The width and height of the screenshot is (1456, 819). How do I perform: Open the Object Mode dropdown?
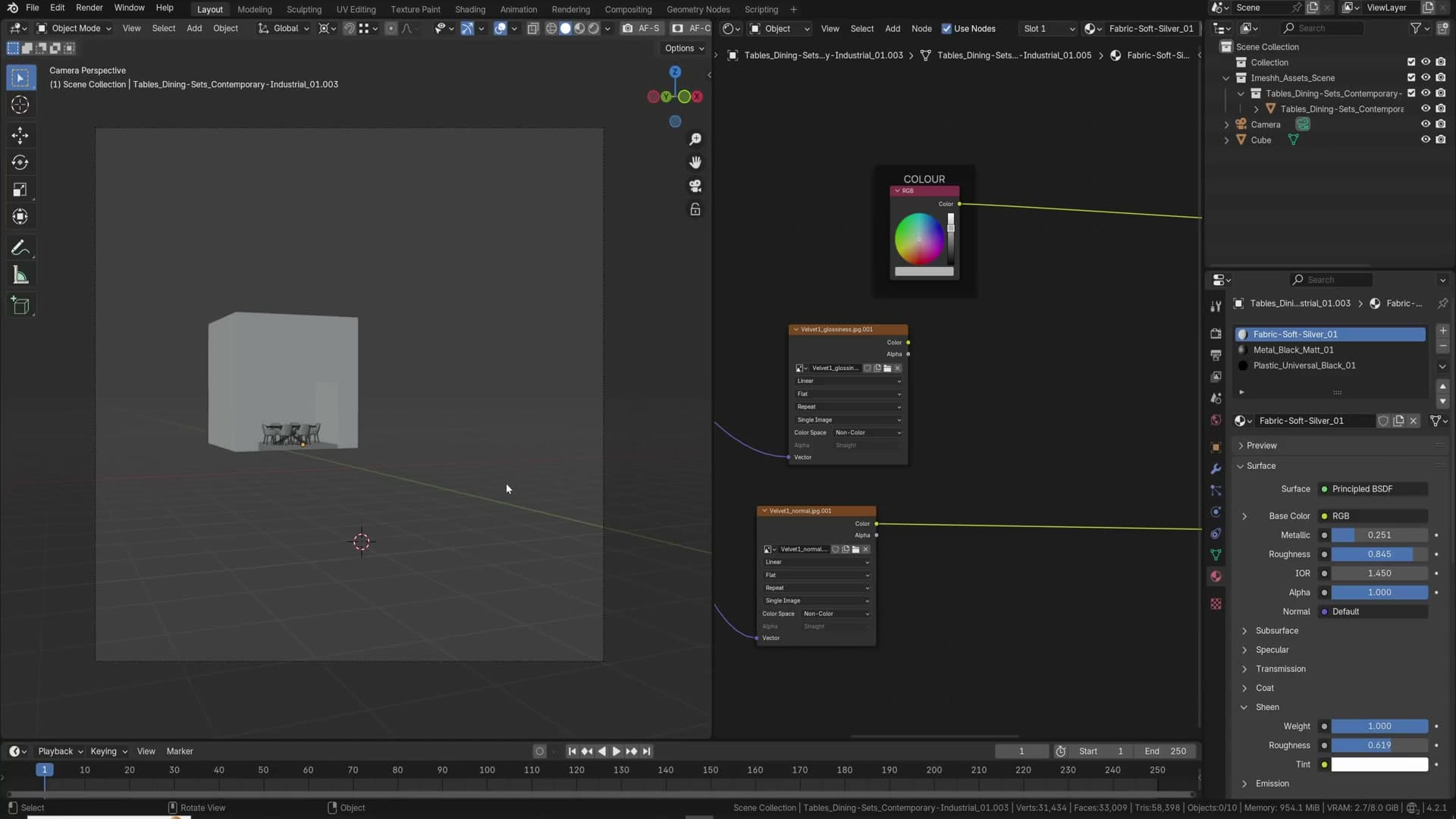coord(74,28)
